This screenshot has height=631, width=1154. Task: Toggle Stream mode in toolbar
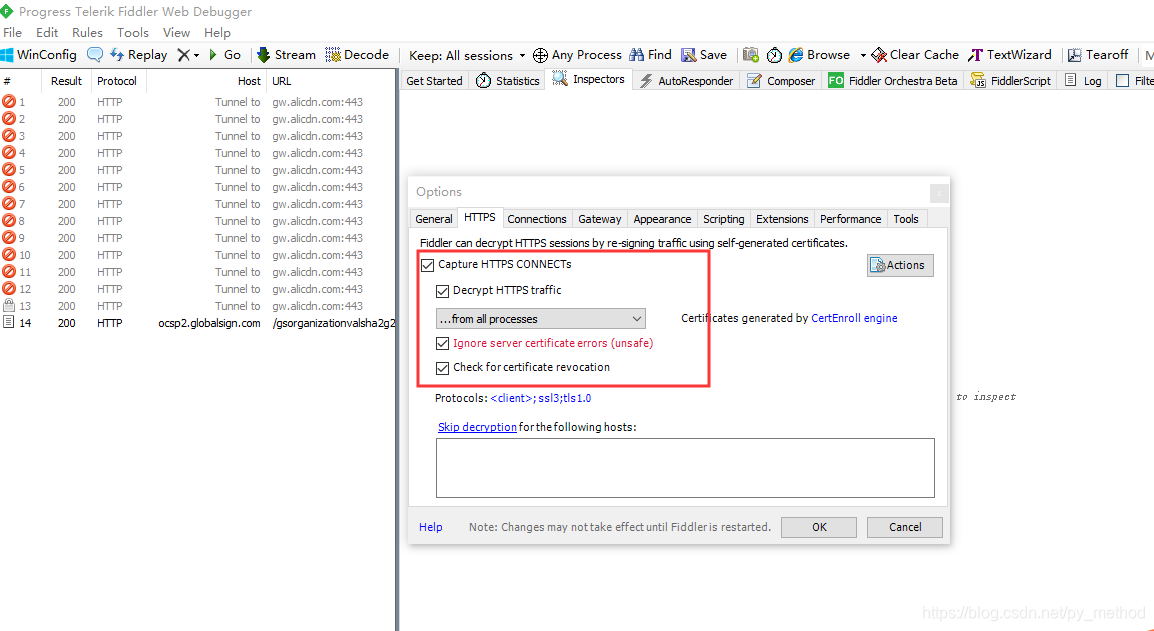click(x=286, y=54)
